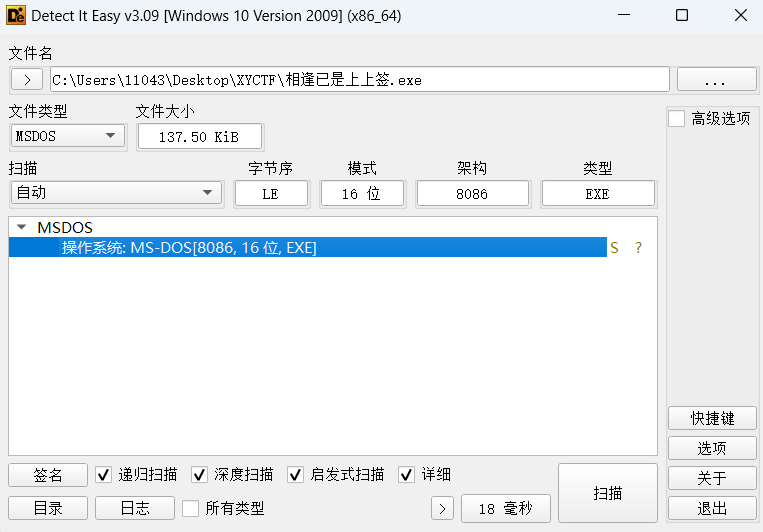Image resolution: width=763 pixels, height=532 pixels.
Task: Click the EXE type field
Action: (x=598, y=194)
